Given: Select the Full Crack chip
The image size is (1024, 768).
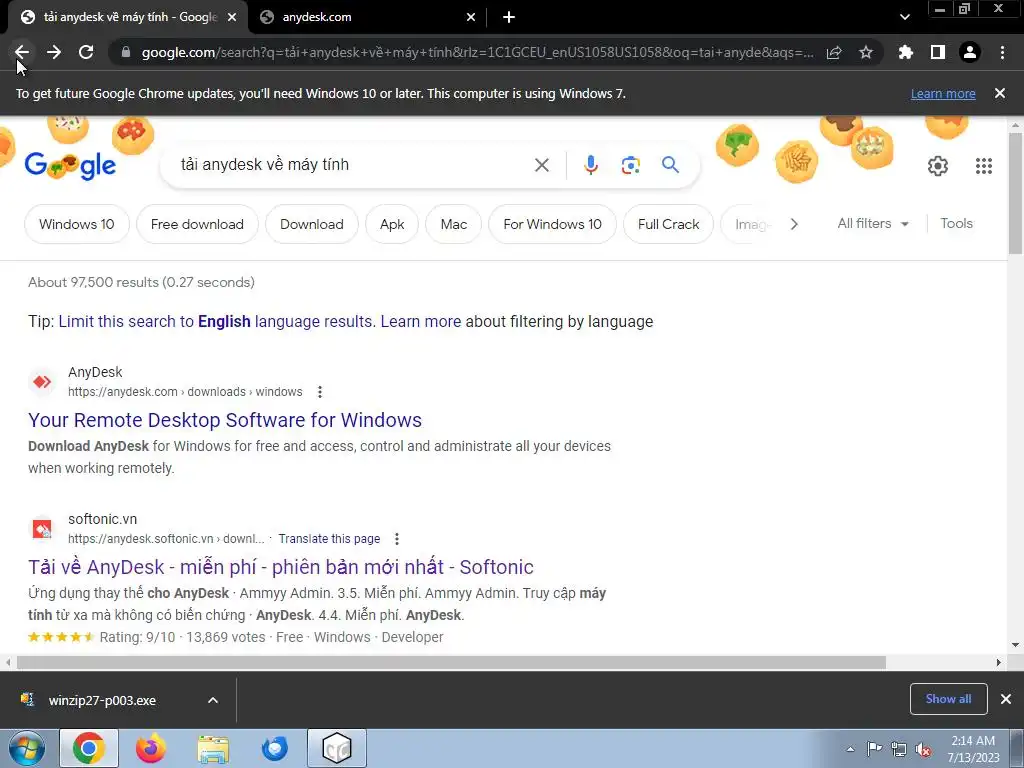Looking at the screenshot, I should [x=669, y=224].
